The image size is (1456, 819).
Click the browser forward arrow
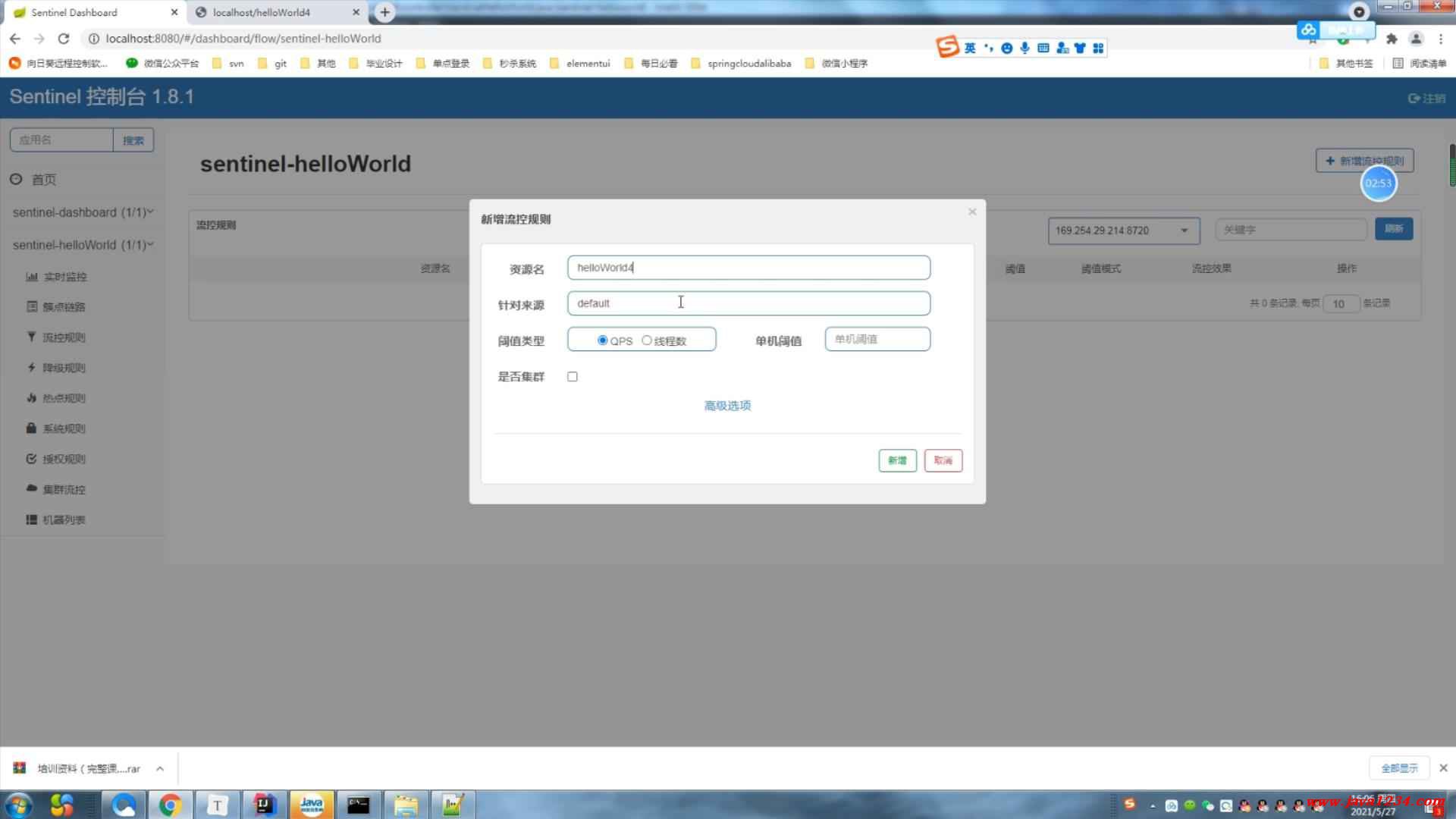point(39,39)
